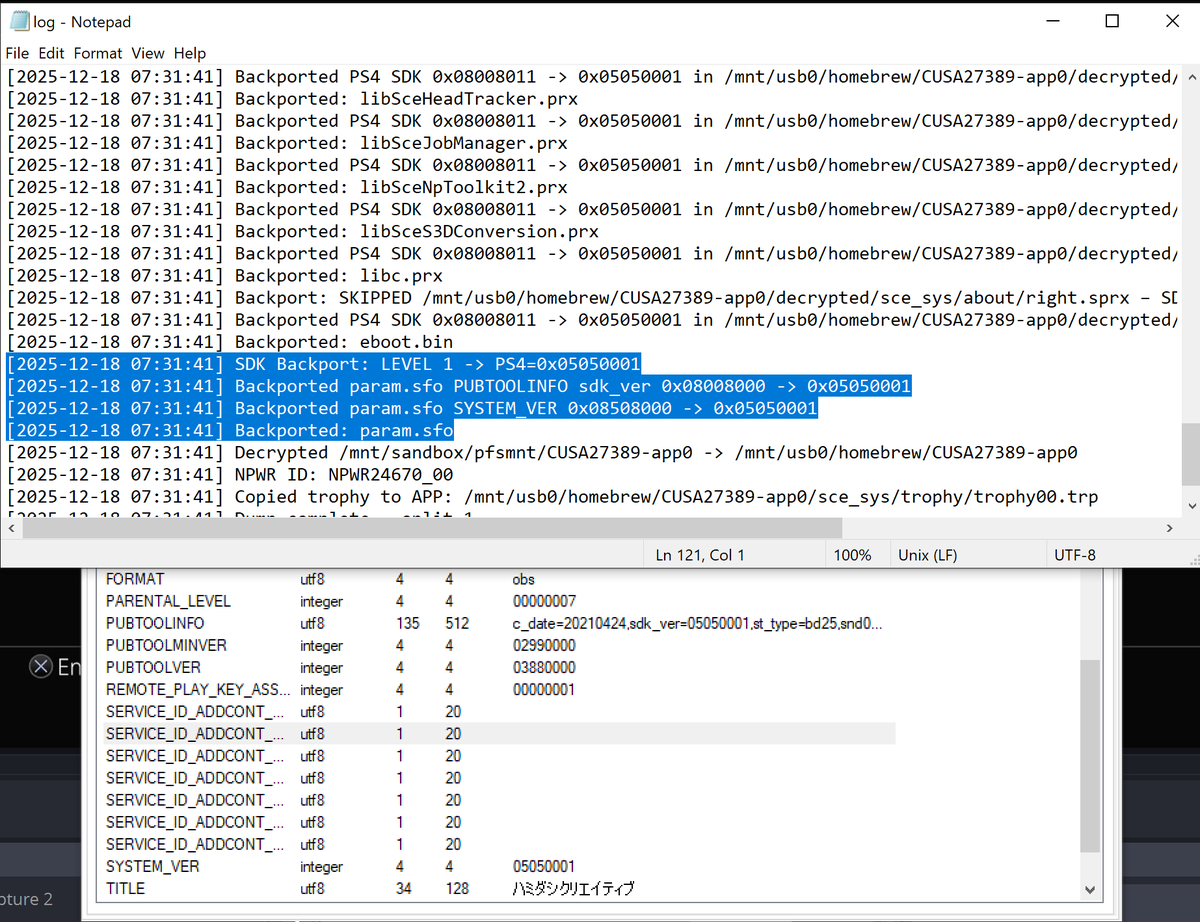The height and width of the screenshot is (922, 1200).
Task: Select the PUBTOOLVER row in SFO table
Action: (500, 667)
